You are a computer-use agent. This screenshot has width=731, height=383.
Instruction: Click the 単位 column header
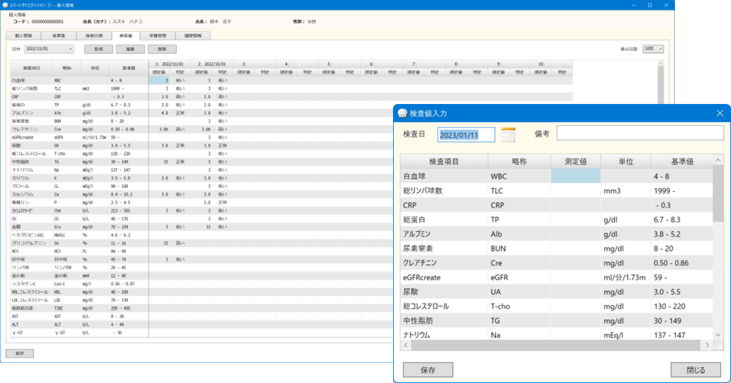[x=626, y=161]
